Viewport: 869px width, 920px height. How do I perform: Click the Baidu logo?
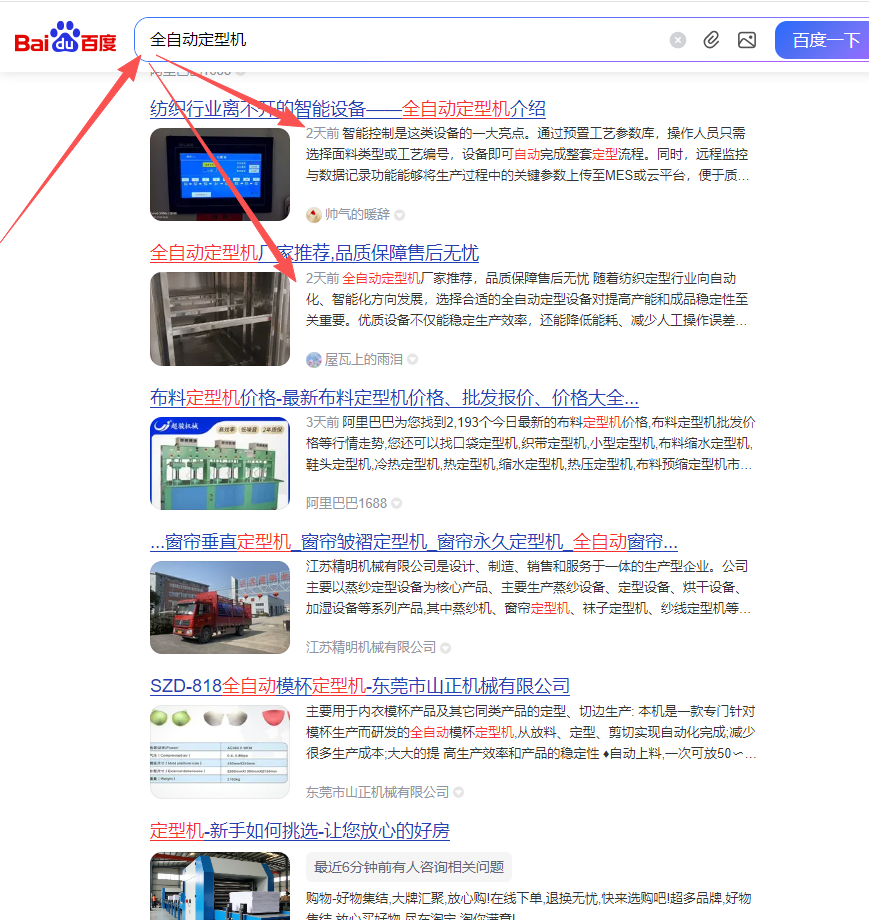(x=65, y=40)
